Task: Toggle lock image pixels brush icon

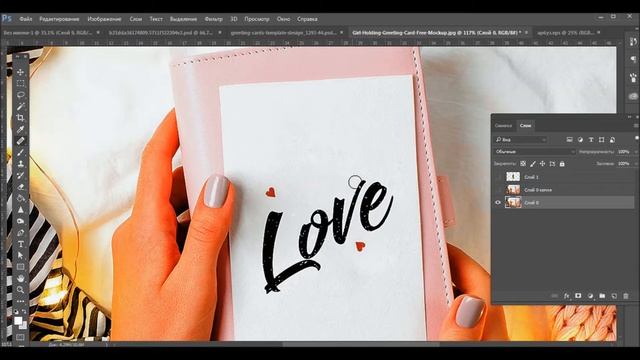Action: click(533, 164)
